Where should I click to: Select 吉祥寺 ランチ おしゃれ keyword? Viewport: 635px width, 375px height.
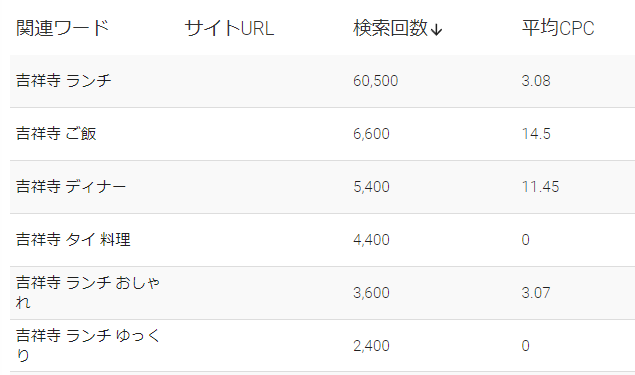point(88,292)
